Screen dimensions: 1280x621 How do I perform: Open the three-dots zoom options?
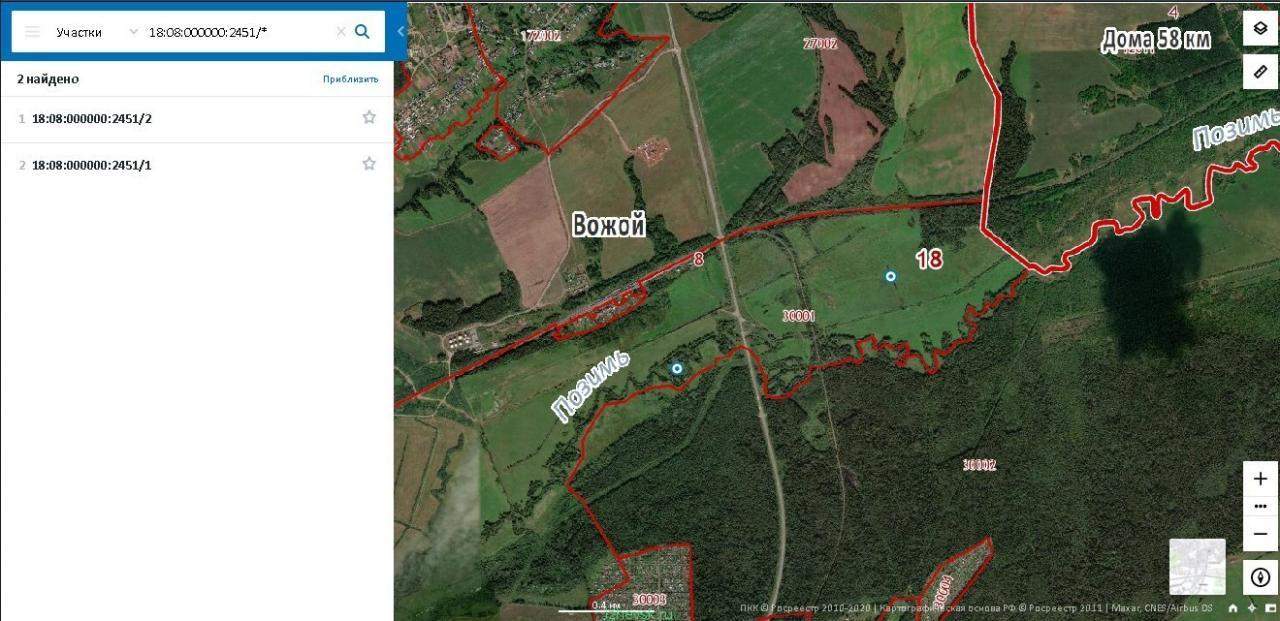click(x=1260, y=507)
